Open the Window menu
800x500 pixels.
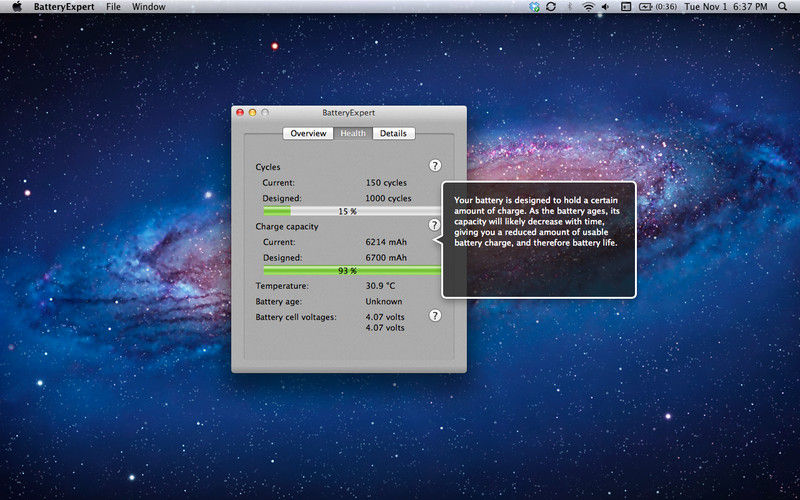click(x=148, y=7)
